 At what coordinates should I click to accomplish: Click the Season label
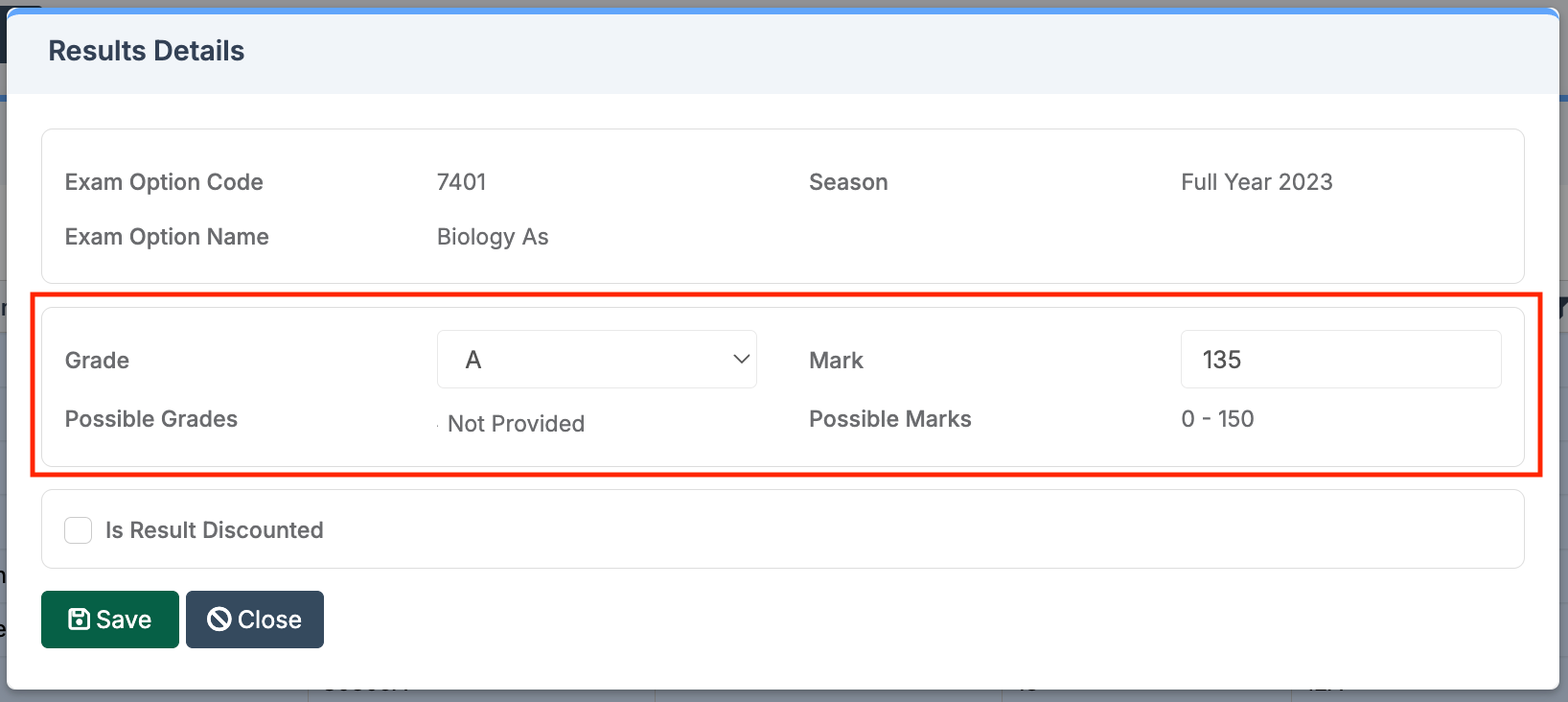coord(848,182)
